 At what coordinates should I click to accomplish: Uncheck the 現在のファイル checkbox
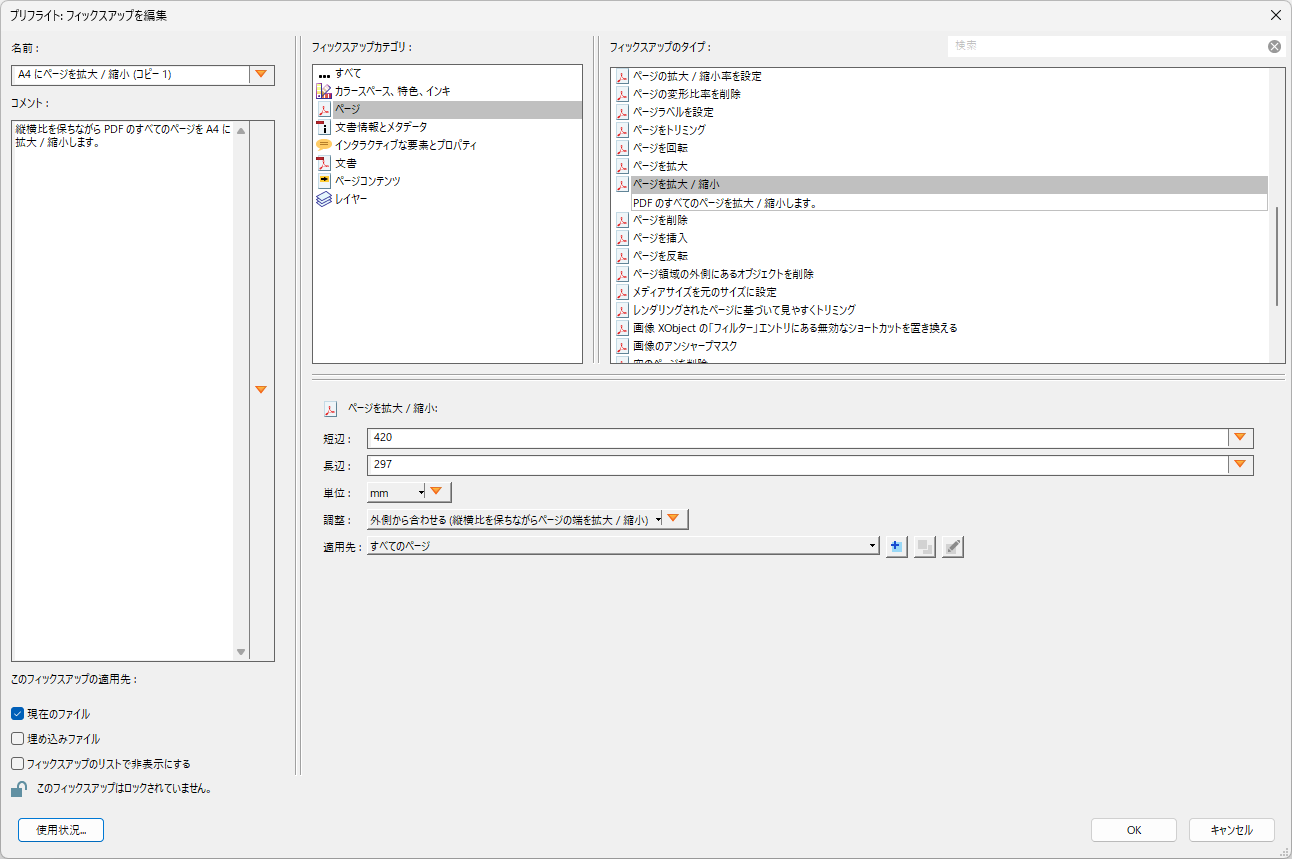tap(14, 713)
